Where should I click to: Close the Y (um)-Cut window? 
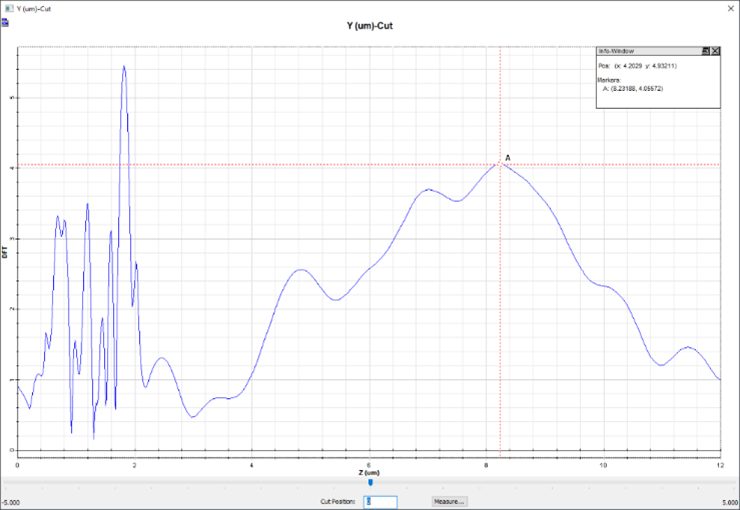[x=730, y=6]
